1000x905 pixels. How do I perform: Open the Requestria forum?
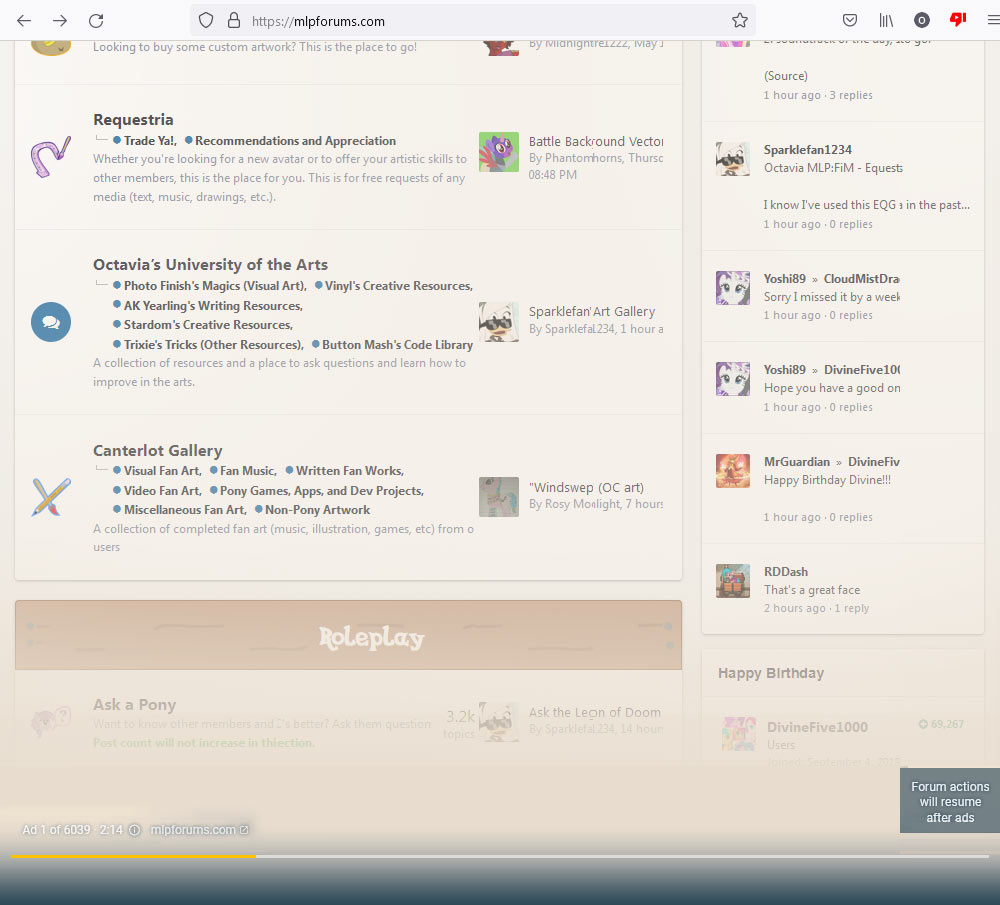[133, 120]
